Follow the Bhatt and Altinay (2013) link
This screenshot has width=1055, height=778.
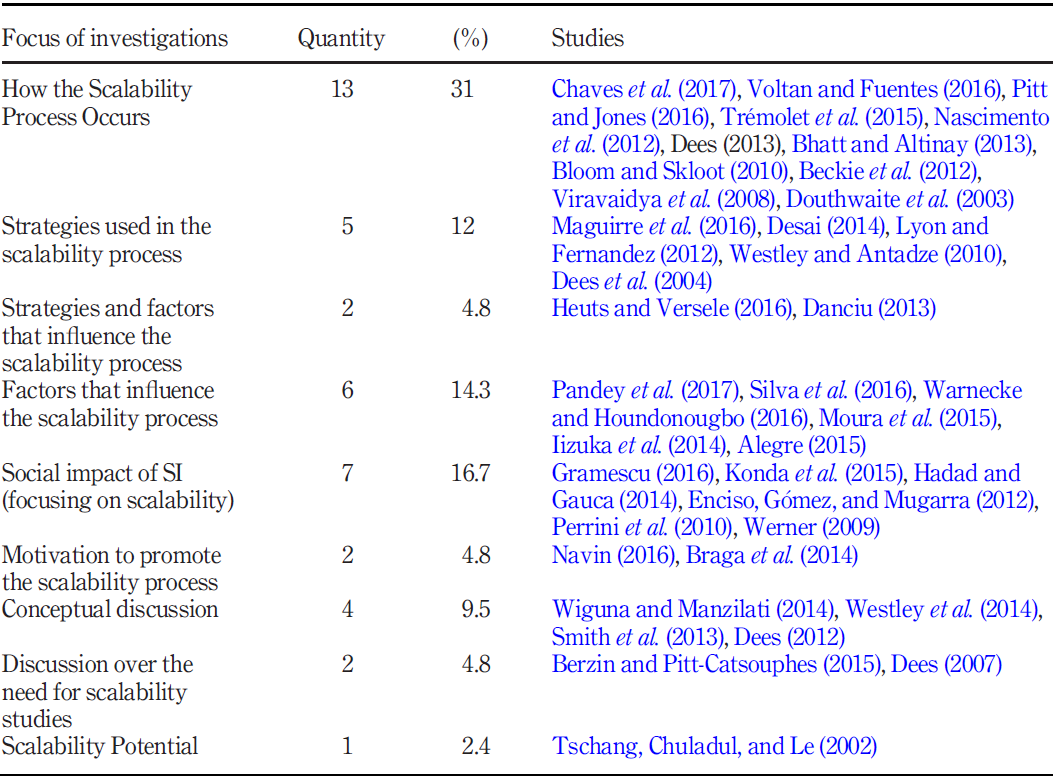pyautogui.click(x=911, y=144)
